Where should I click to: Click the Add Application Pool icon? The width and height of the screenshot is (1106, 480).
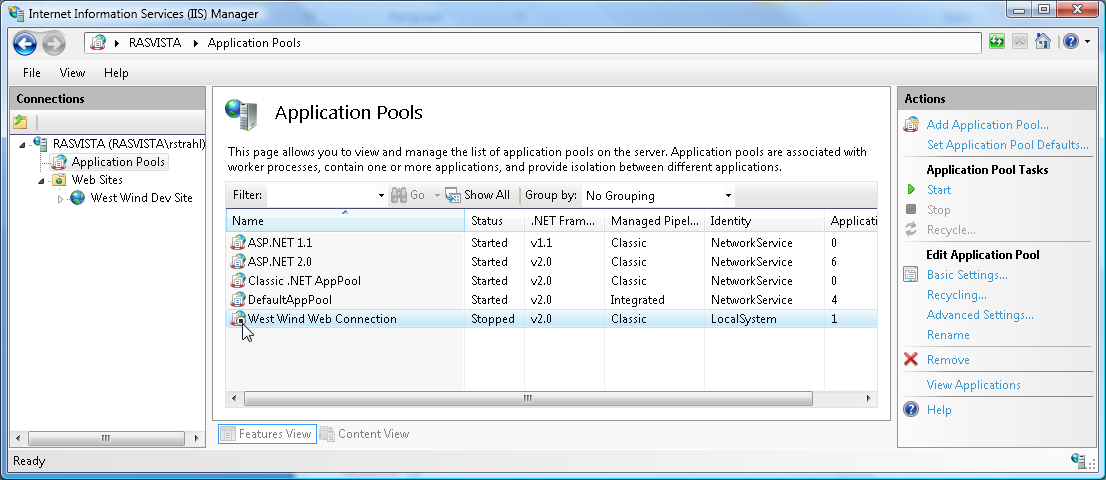[x=911, y=125]
